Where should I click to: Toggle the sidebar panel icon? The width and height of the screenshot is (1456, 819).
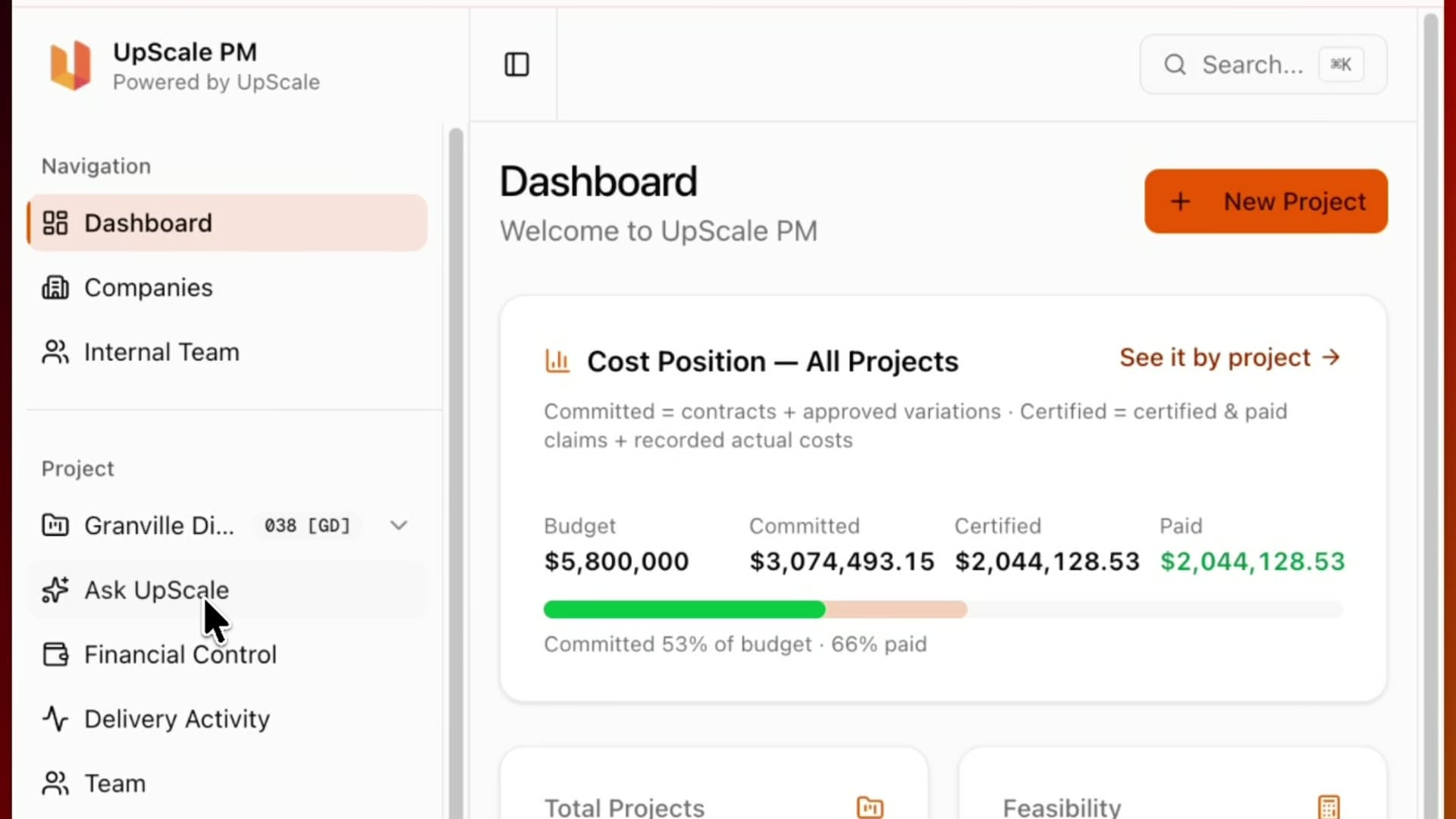[x=516, y=64]
